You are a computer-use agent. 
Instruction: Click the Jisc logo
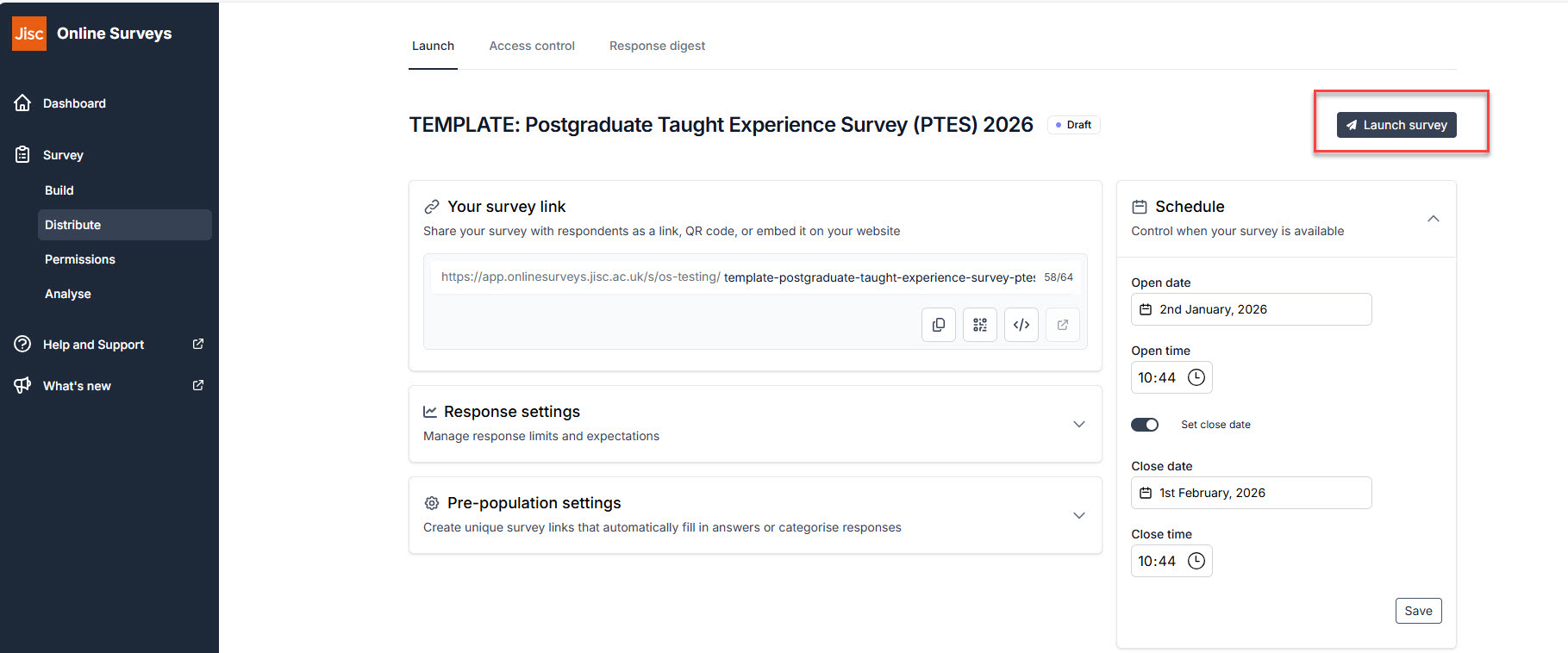(x=28, y=34)
